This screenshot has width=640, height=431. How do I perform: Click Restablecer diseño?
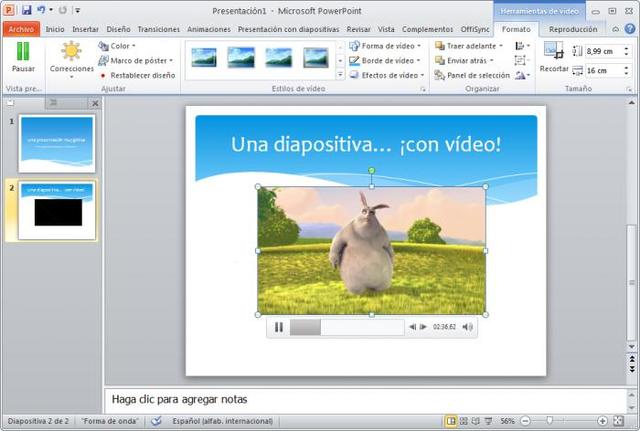click(x=137, y=76)
